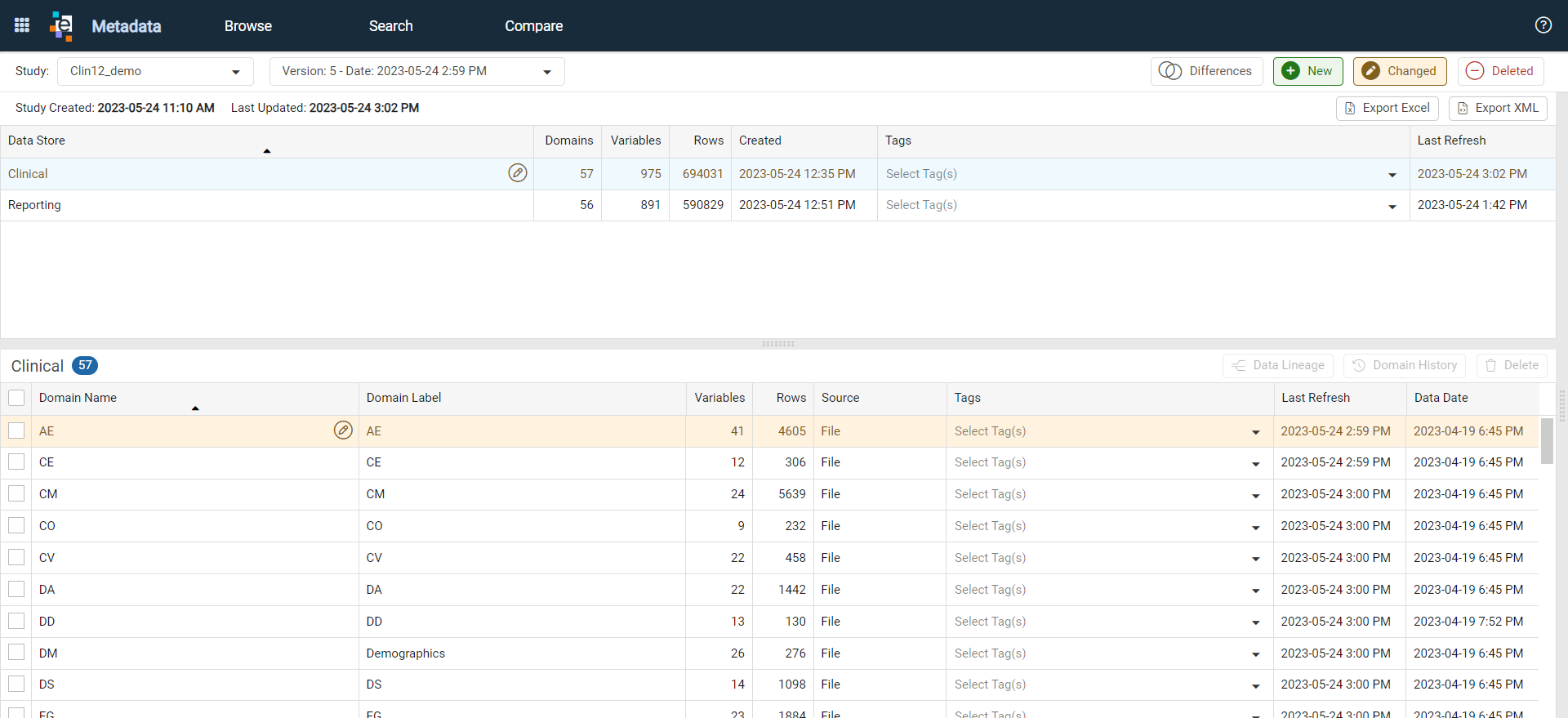Click the Export XML button
Screen dimensions: 1568x718
(1498, 108)
